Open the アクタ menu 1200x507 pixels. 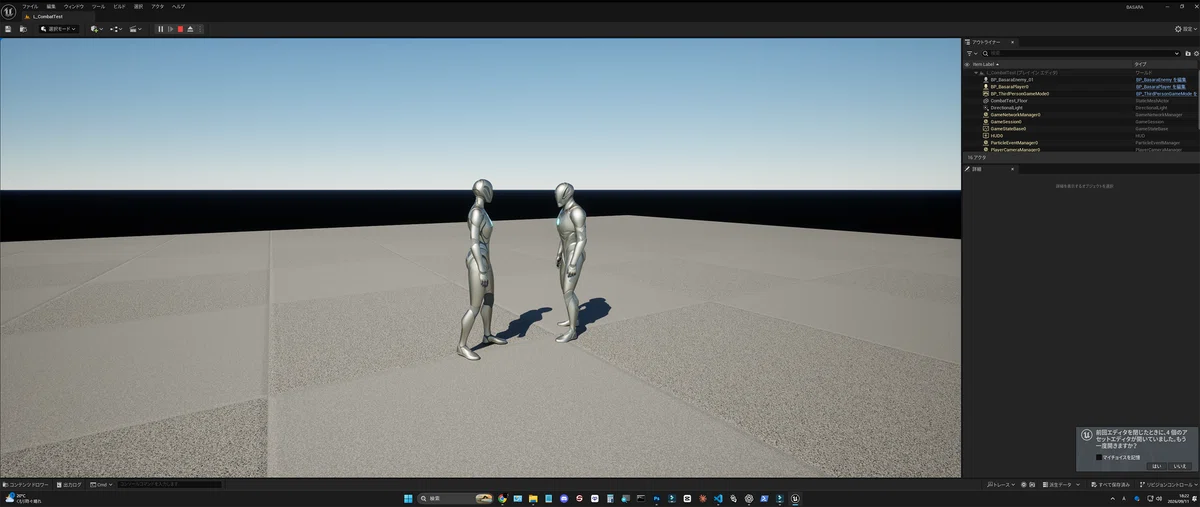pos(157,6)
